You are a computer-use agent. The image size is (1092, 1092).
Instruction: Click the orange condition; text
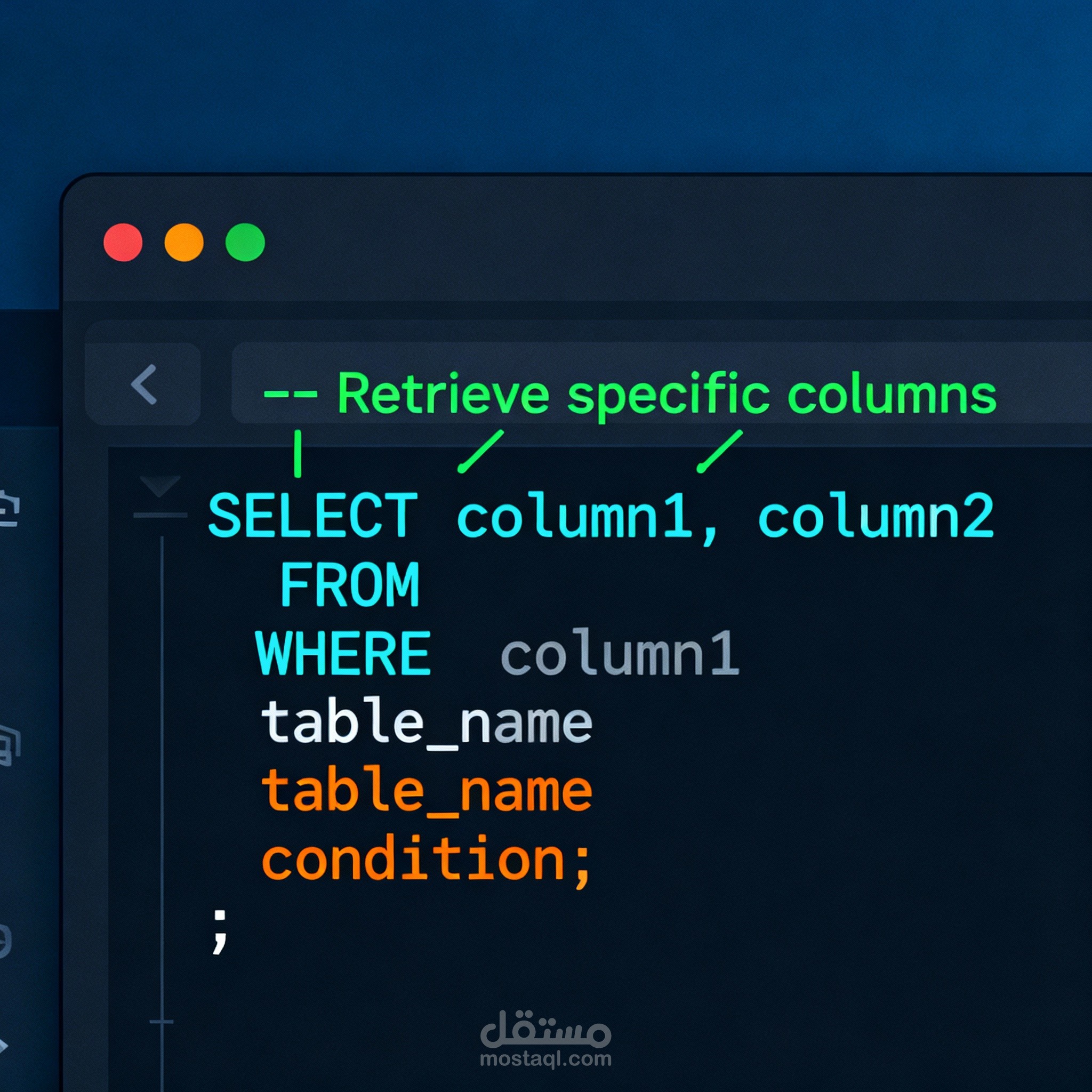[x=426, y=860]
